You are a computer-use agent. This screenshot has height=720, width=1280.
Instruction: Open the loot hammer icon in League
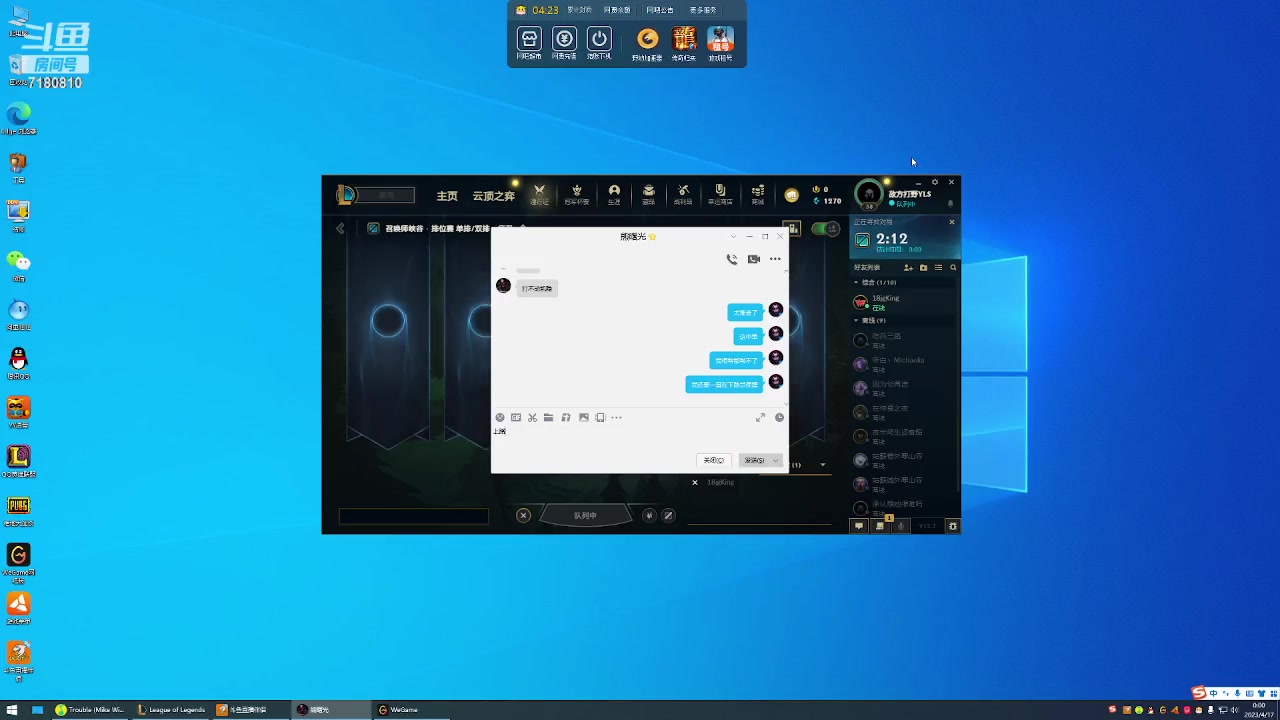(683, 194)
